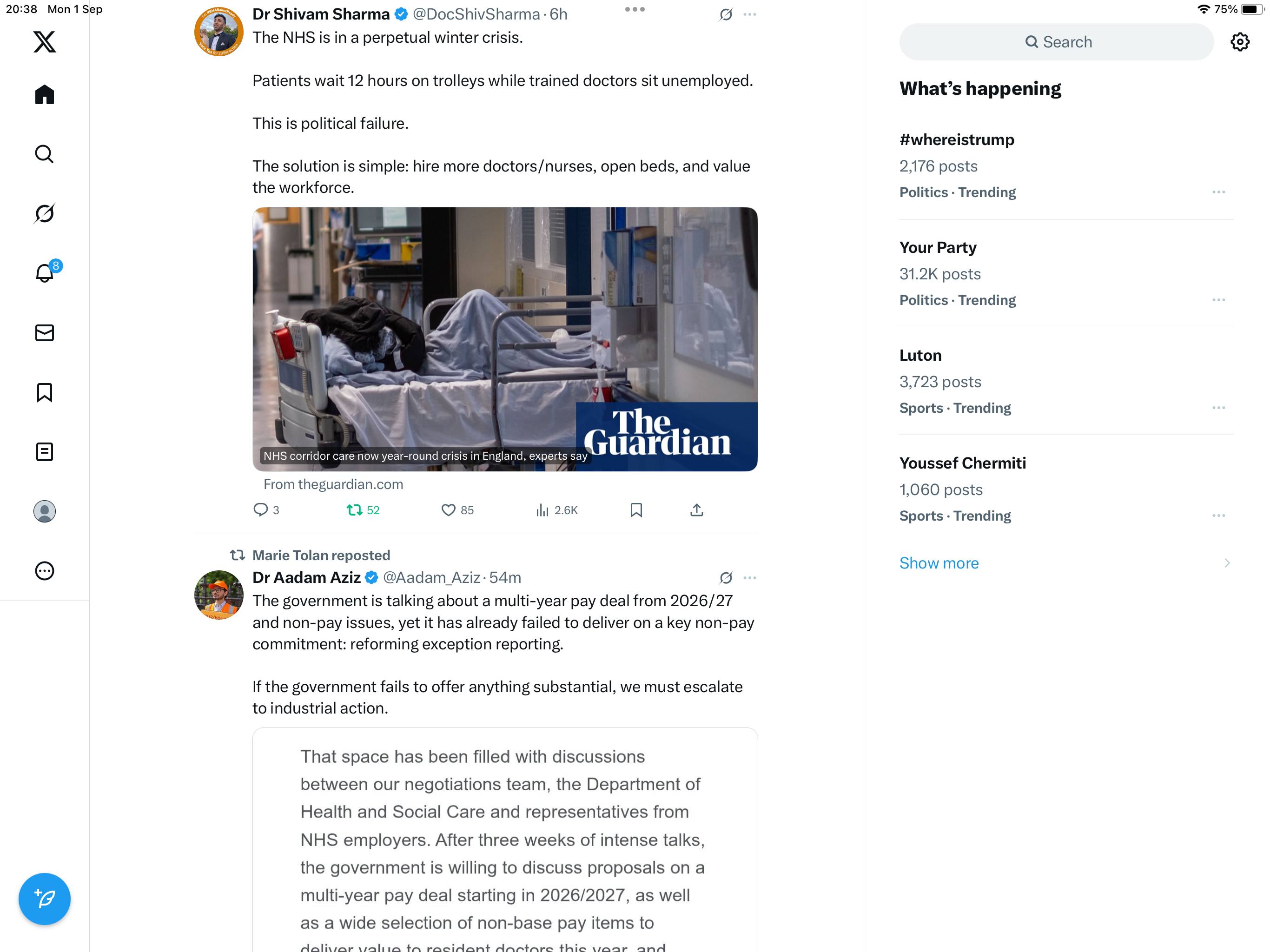The image size is (1270, 952).
Task: Open Messages envelope icon
Action: click(44, 333)
